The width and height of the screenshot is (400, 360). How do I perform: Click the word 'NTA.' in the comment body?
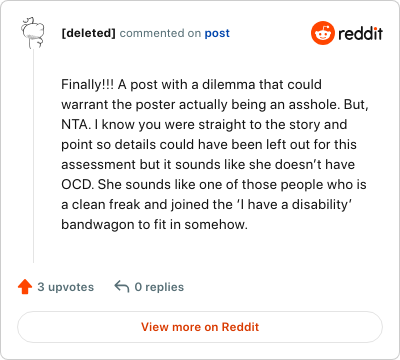pyautogui.click(x=76, y=125)
